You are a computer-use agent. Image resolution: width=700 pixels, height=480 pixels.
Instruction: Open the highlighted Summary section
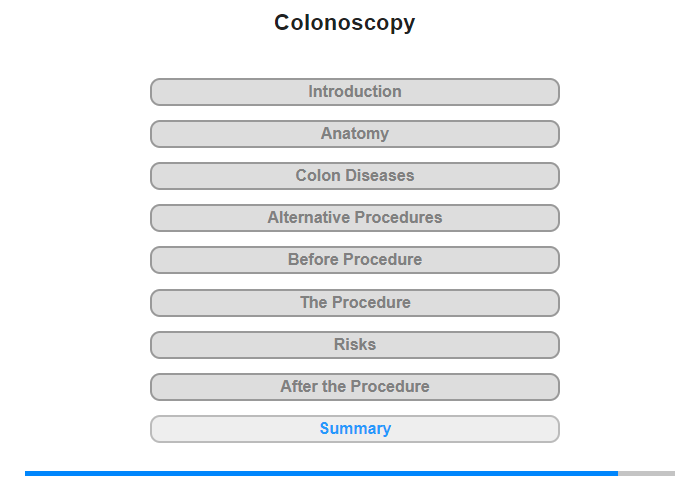pyautogui.click(x=354, y=429)
